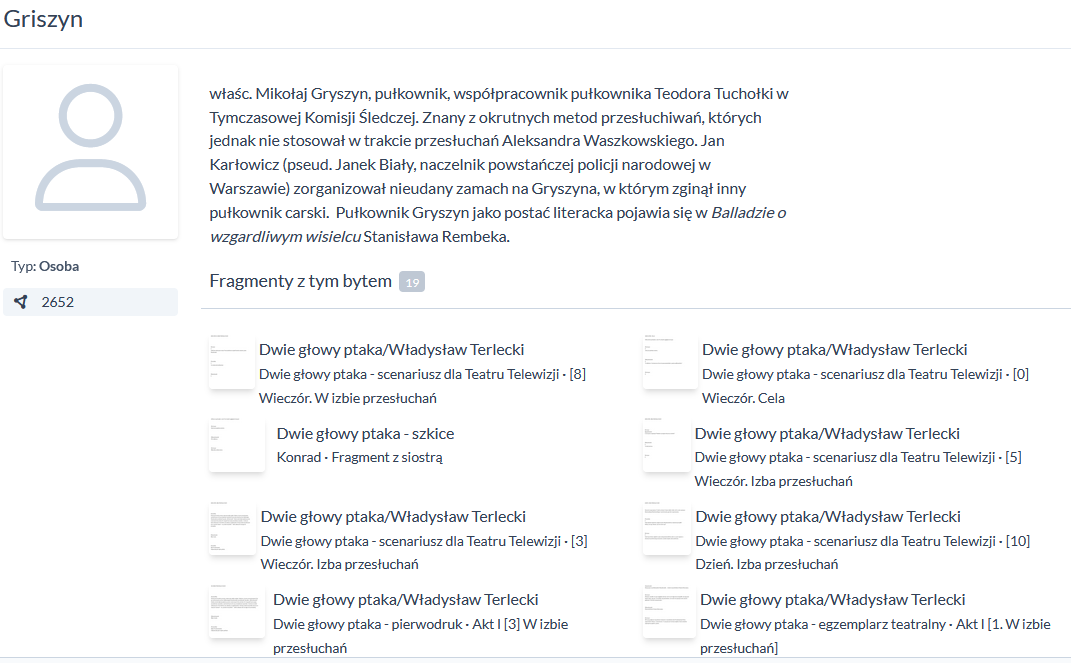Open thumbnail of scenariusz fragment [3]
The image size is (1071, 663).
click(232, 528)
